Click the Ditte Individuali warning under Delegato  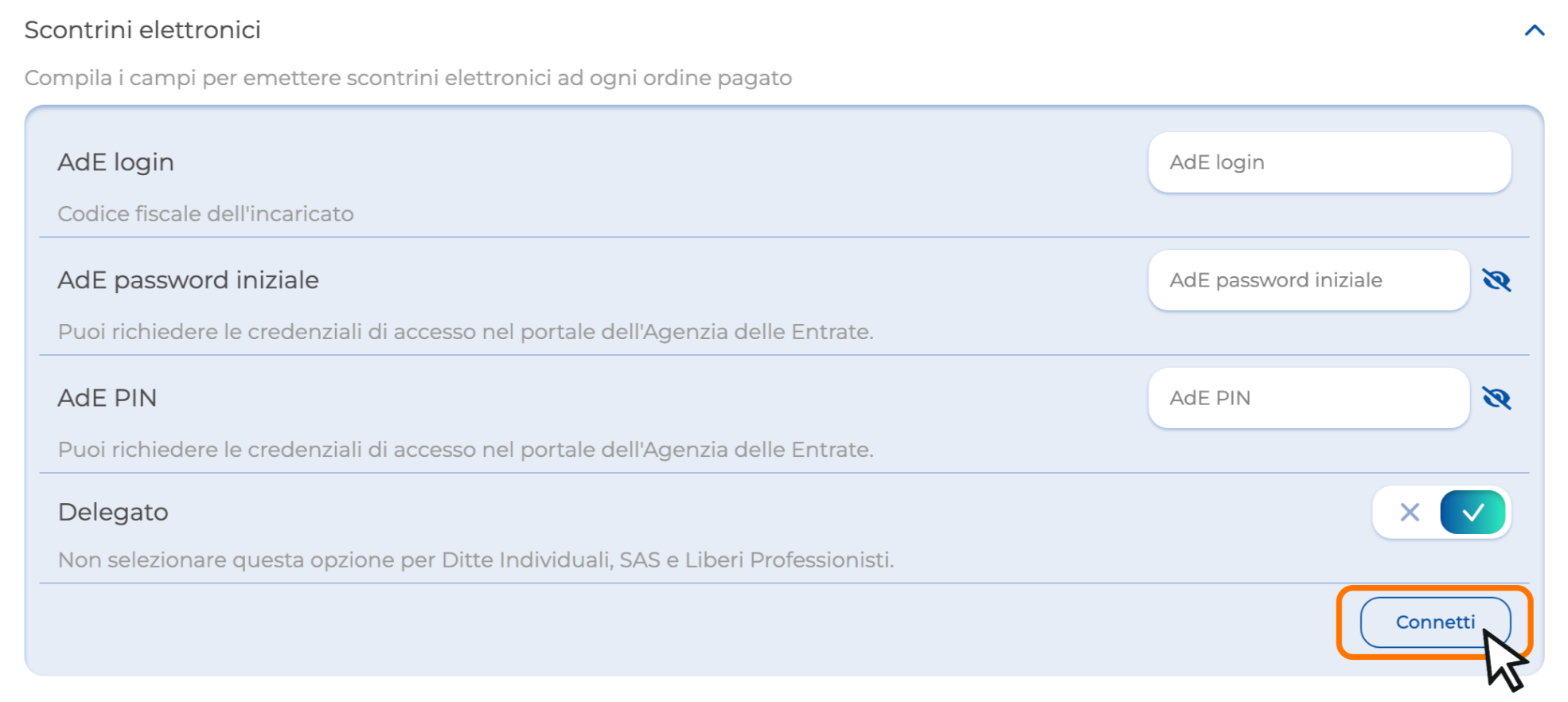pyautogui.click(x=475, y=560)
